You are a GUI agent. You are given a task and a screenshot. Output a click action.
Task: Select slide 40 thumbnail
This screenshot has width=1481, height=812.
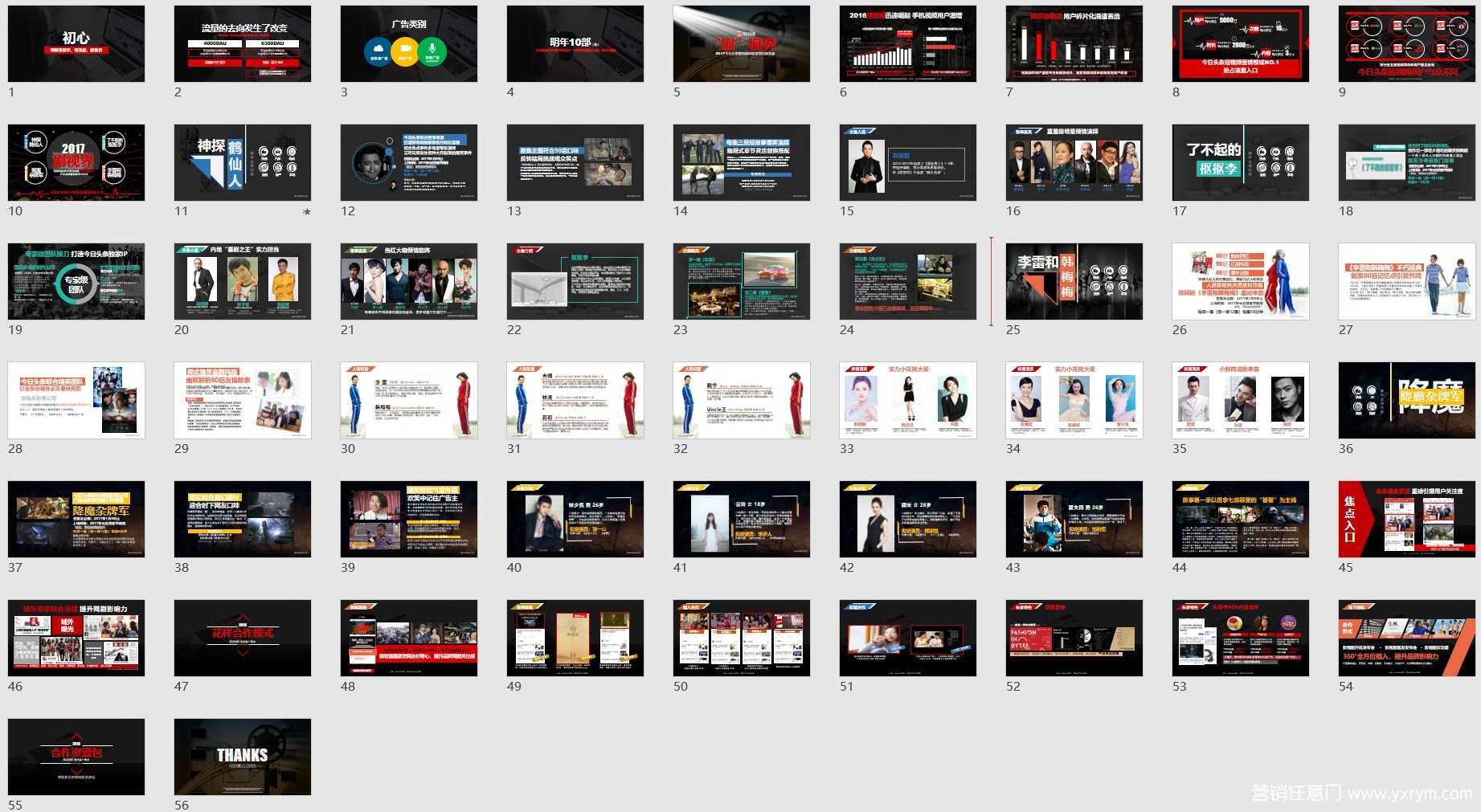(x=575, y=519)
